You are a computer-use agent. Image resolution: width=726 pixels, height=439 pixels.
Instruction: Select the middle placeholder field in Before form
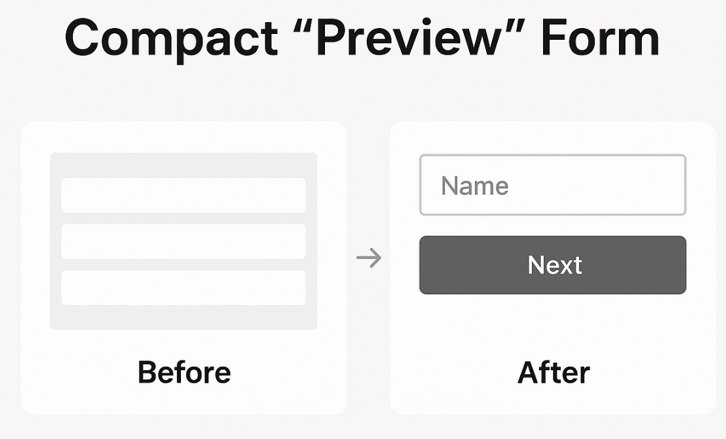183,241
